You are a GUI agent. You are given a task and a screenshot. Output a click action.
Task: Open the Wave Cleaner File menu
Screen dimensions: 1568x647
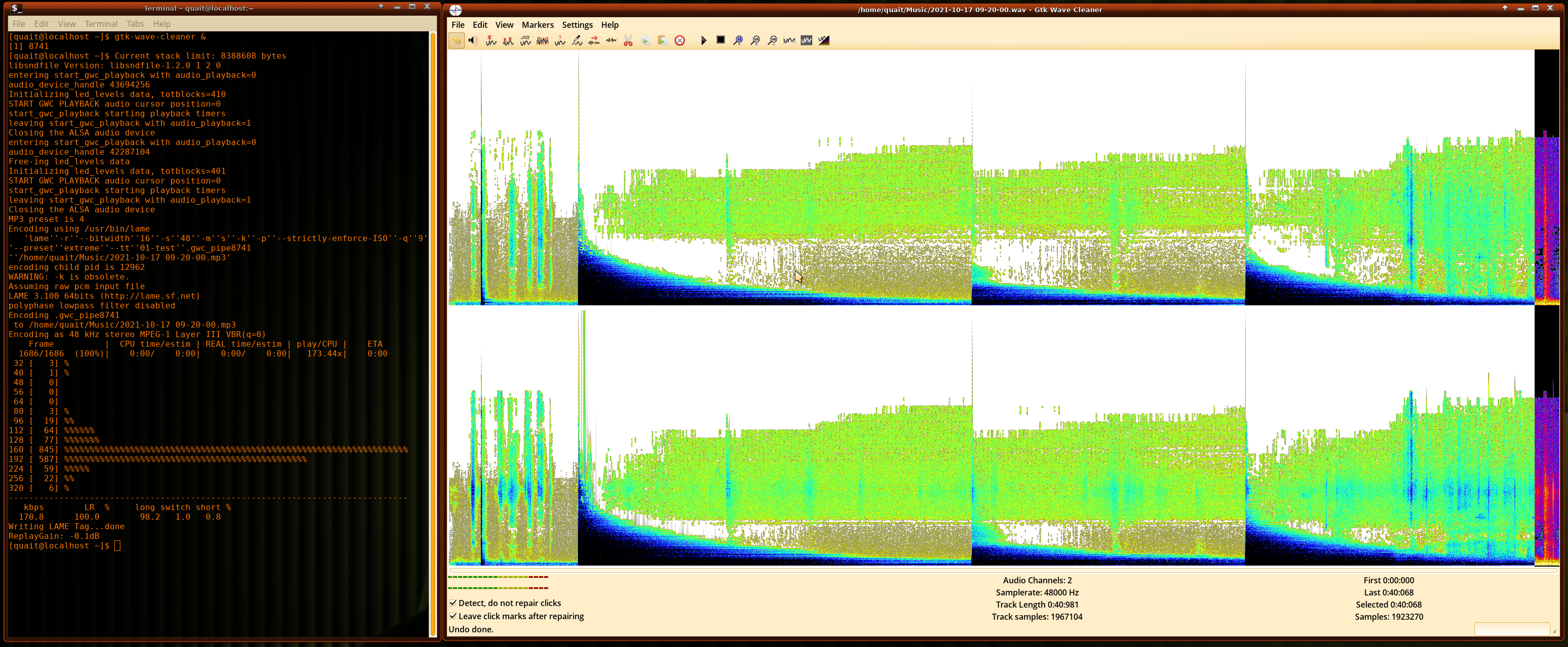coord(458,25)
